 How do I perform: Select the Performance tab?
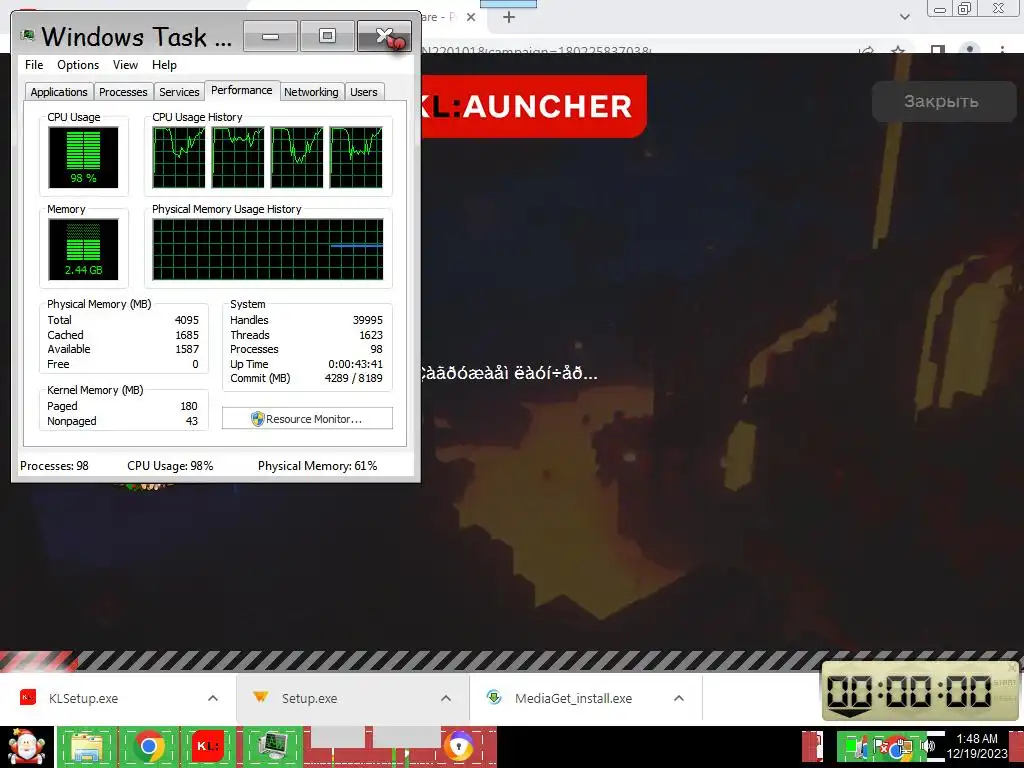point(242,90)
